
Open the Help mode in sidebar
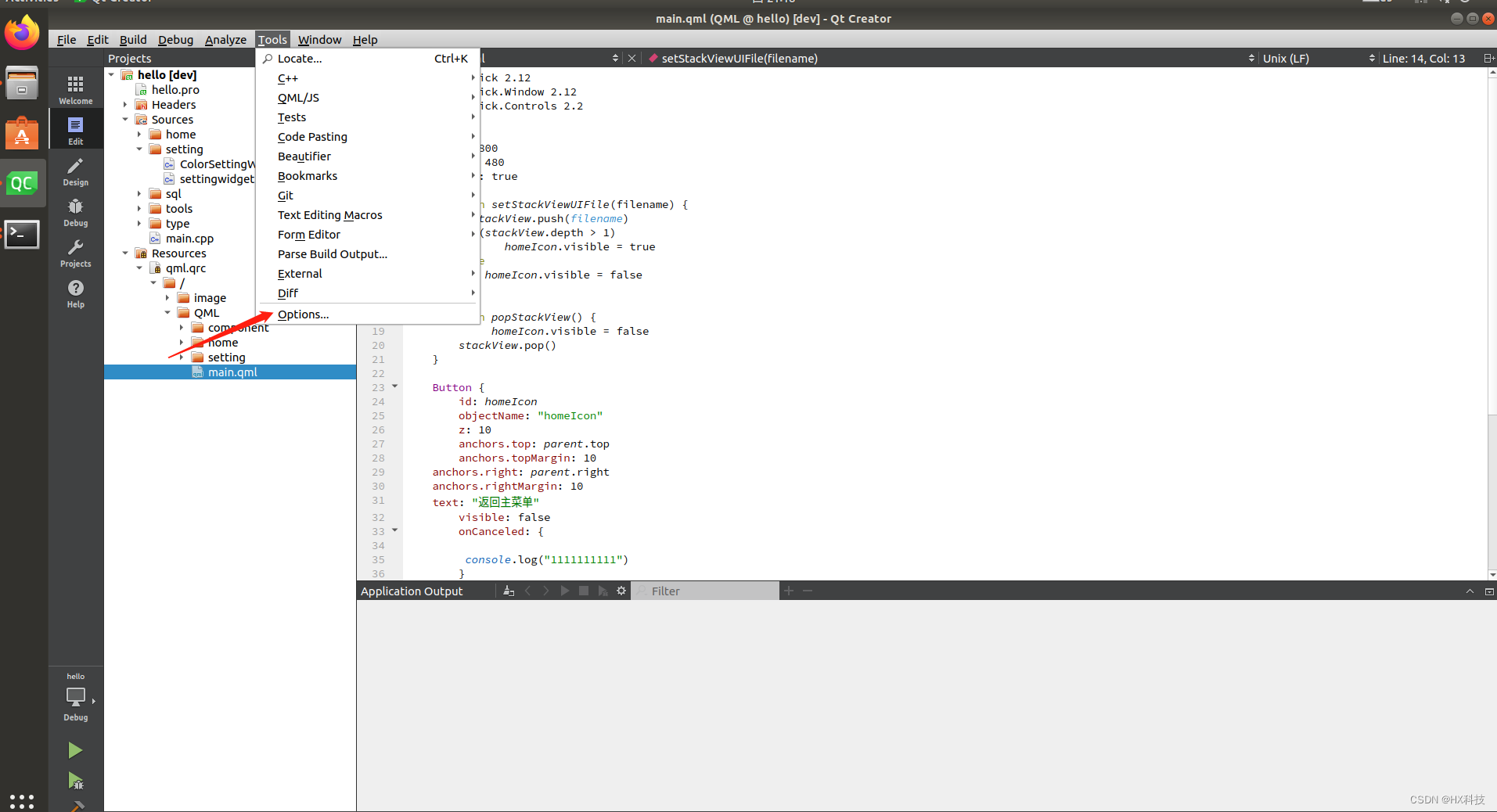pyautogui.click(x=75, y=293)
